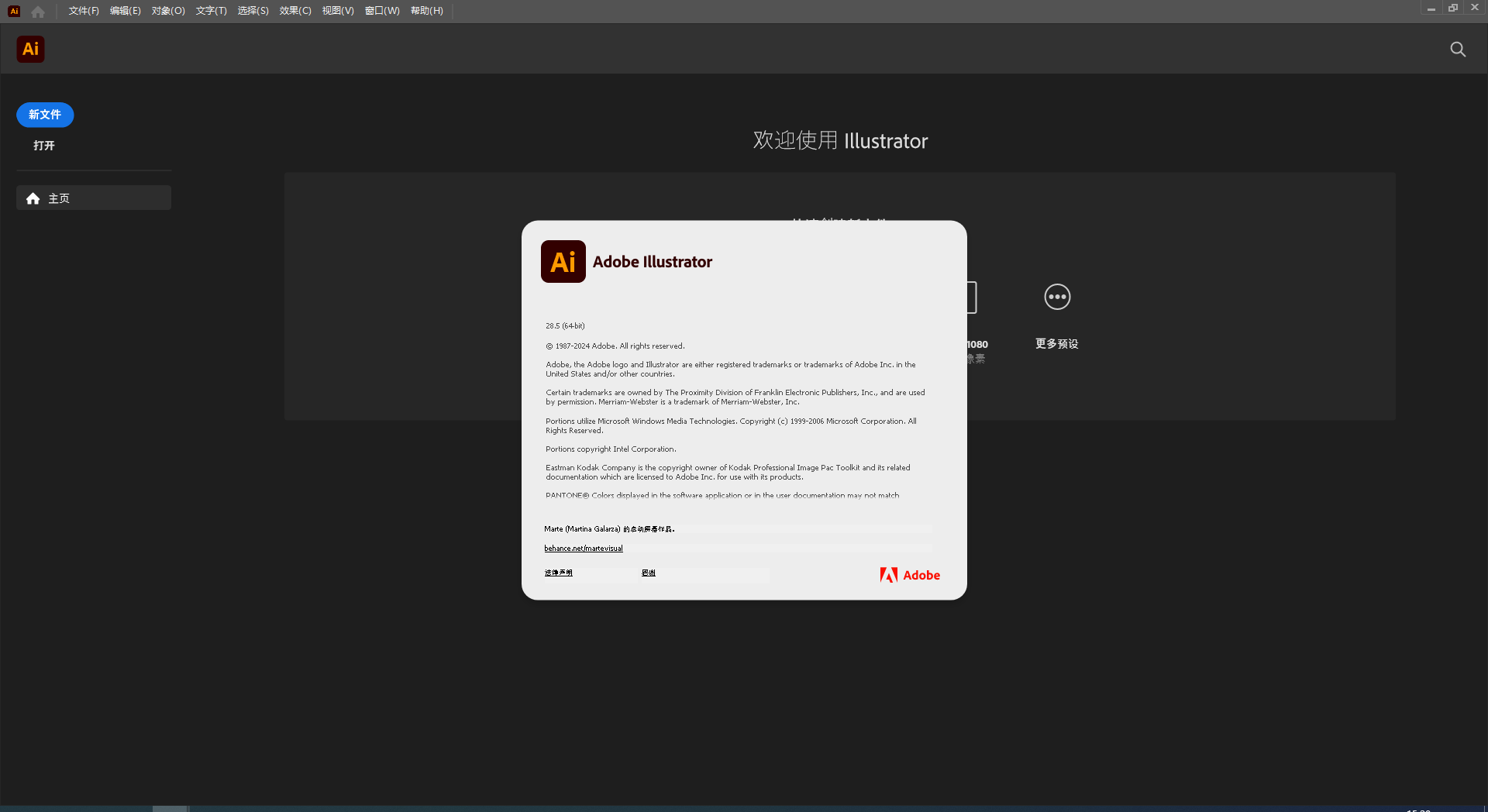Minimize the Illustrator window
This screenshot has height=812, width=1488.
(1431, 8)
